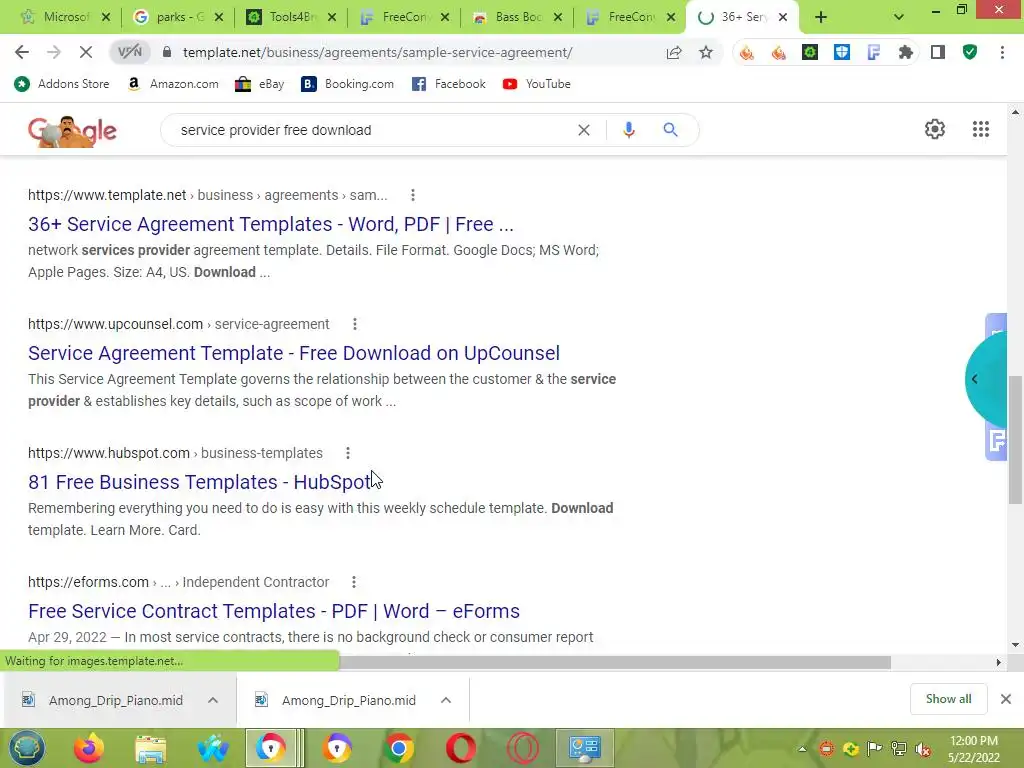1024x768 pixels.
Task: Click the scroll right arrow
Action: 999,662
